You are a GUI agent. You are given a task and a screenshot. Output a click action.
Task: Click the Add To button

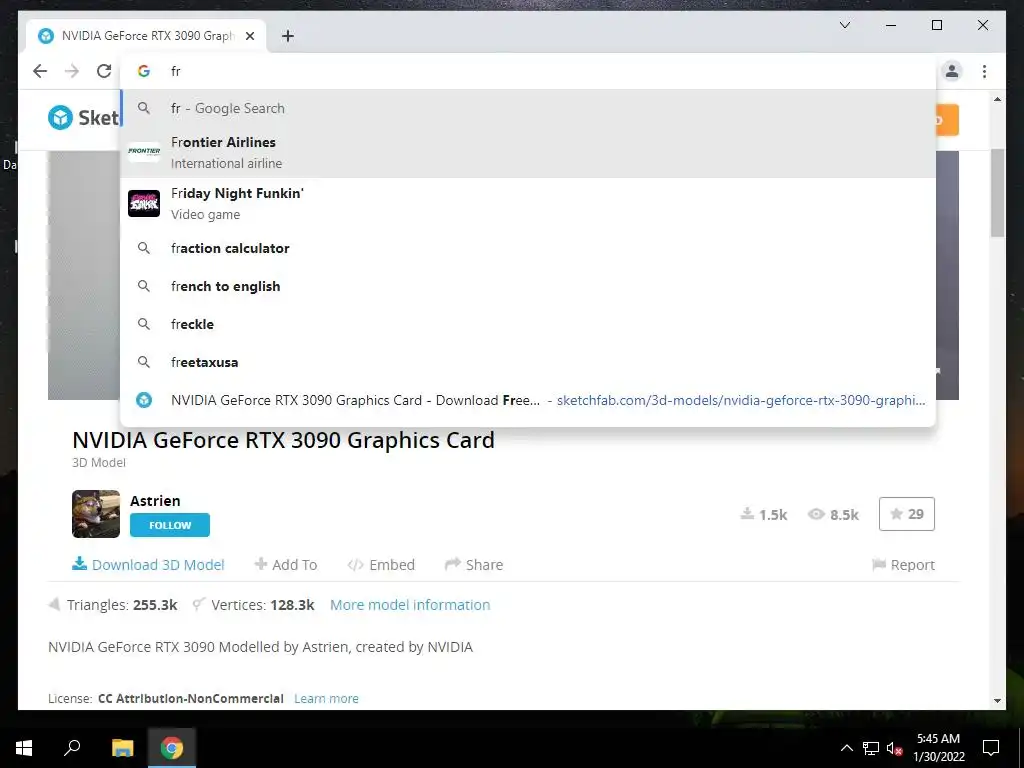(286, 564)
